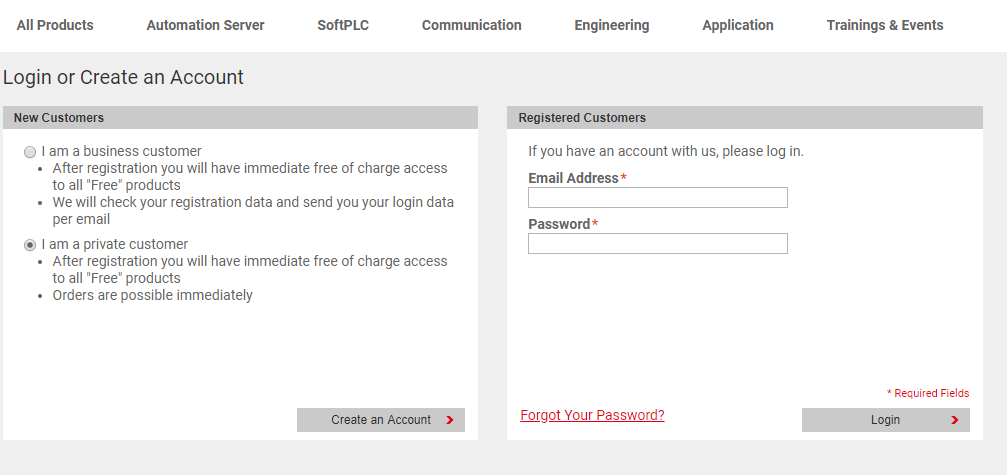The height and width of the screenshot is (475, 1007).
Task: Click the Password field label
Action: coord(559,224)
